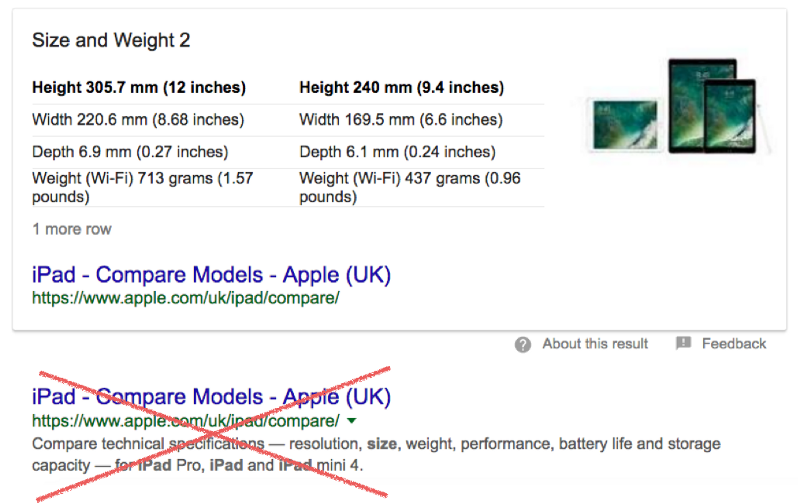
Task: Select 'Height 240 mm (9.4 inches)' cell
Action: click(402, 88)
